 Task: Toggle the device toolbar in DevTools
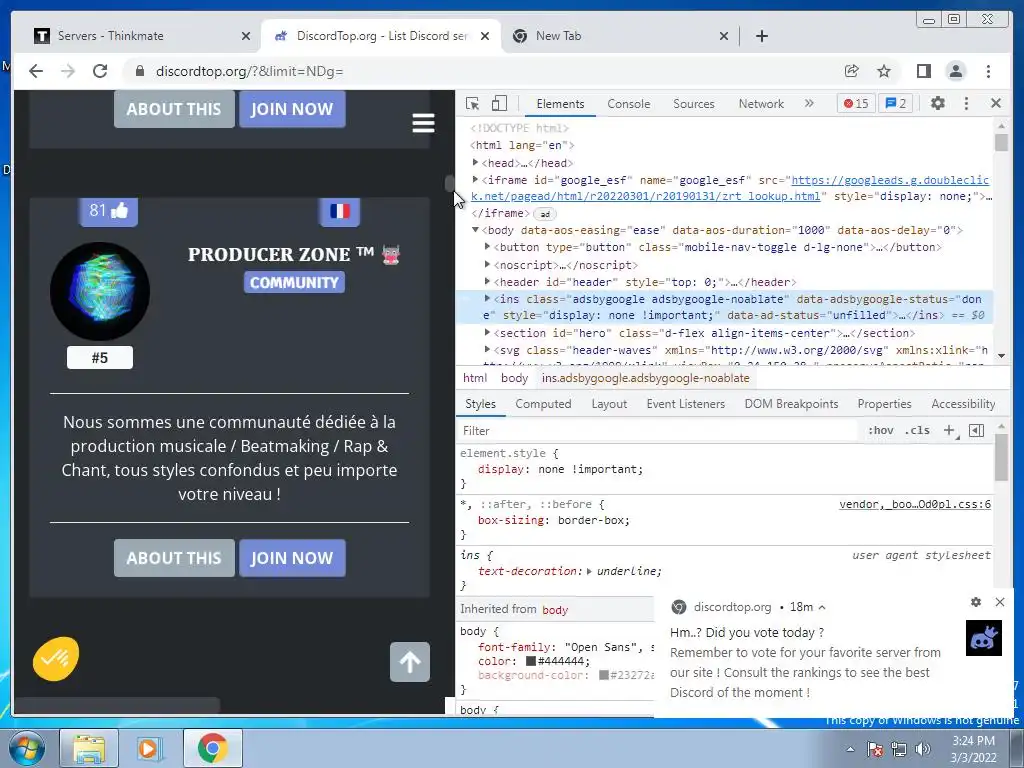[499, 103]
